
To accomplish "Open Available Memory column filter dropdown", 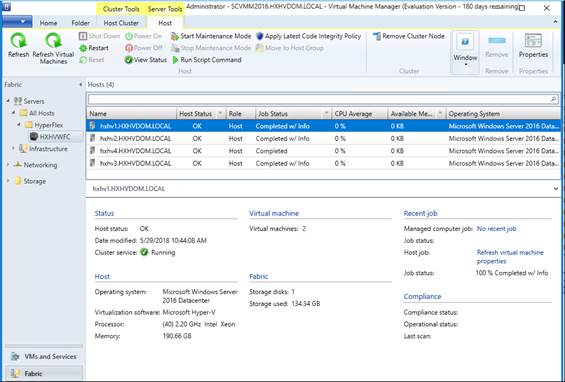I will pos(440,114).
